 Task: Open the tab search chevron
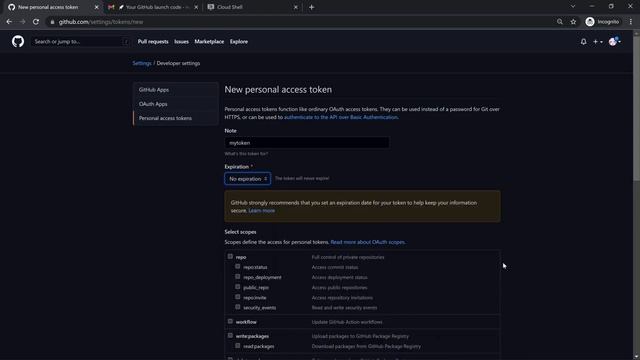573,7
